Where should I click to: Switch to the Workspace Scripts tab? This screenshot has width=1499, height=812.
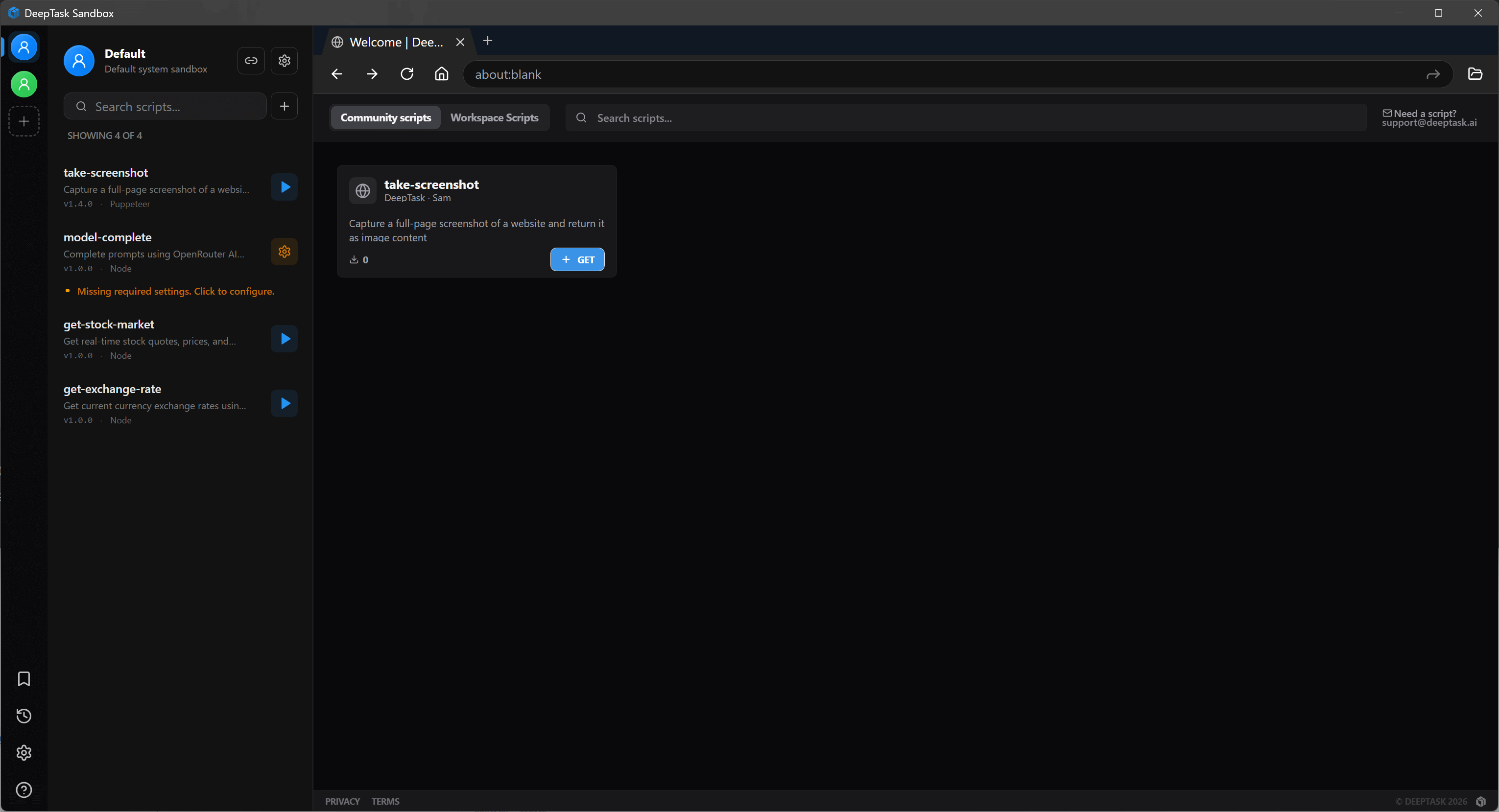pos(494,117)
